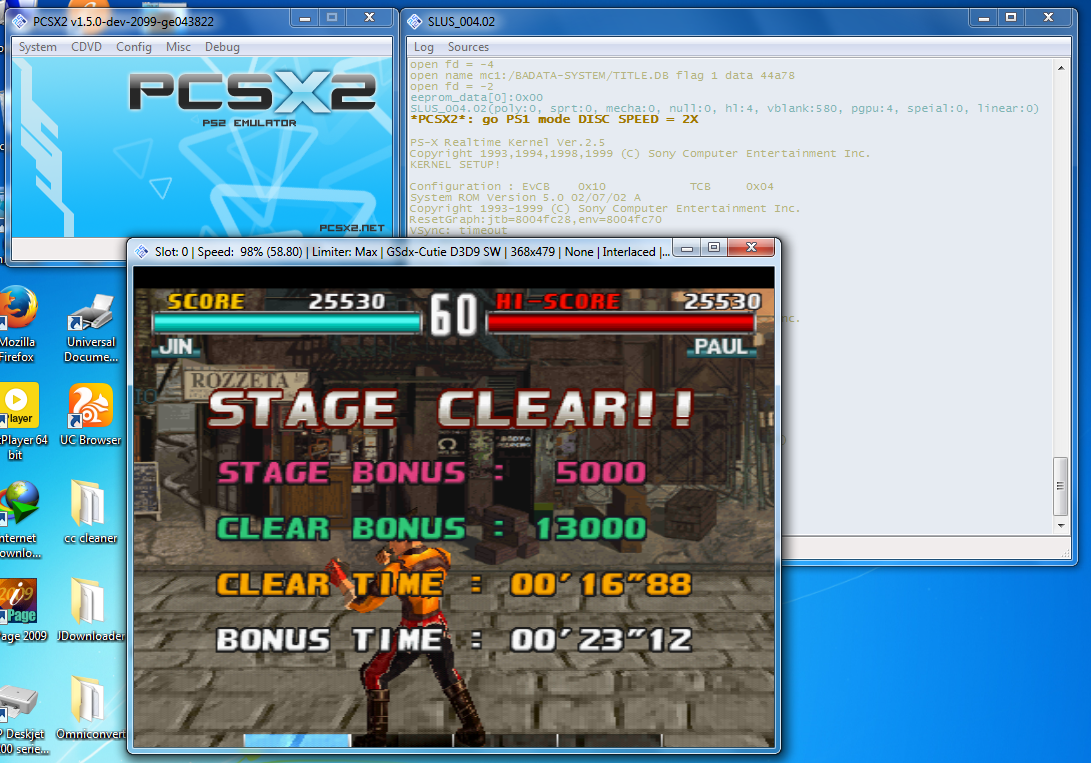This screenshot has width=1091, height=763.
Task: Open the CDVD menu in PCSX2
Action: click(x=86, y=47)
